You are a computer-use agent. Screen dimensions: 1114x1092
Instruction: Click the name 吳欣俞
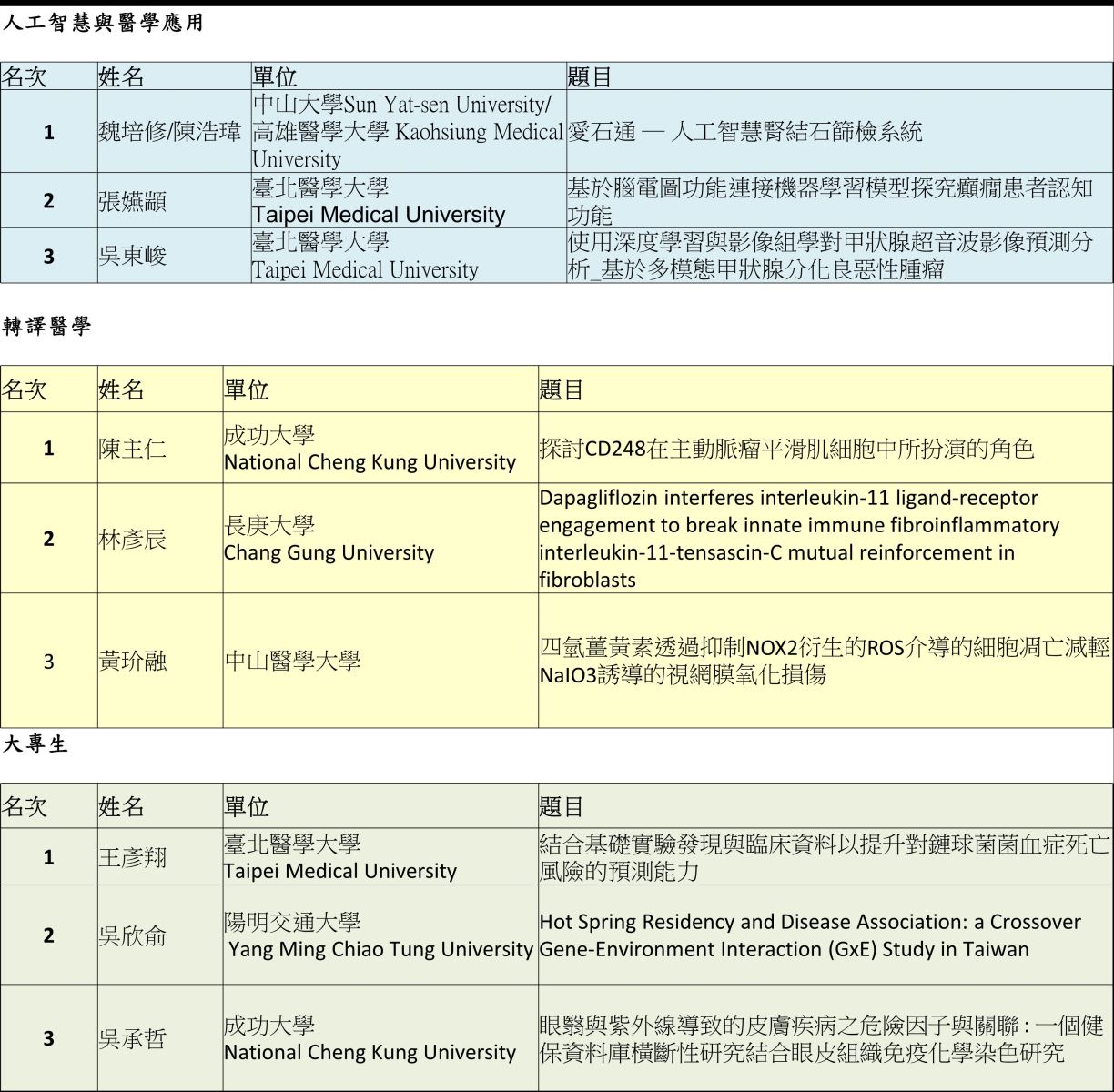click(133, 935)
